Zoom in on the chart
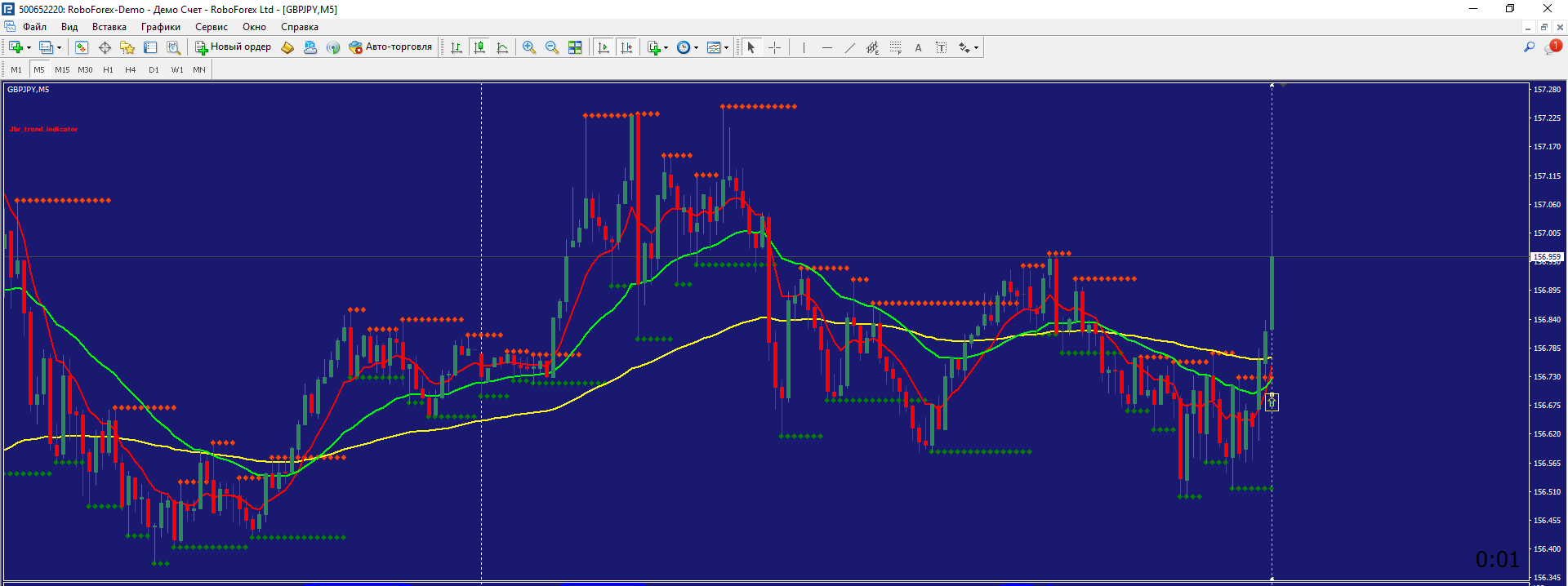The height and width of the screenshot is (586, 1568). tap(529, 47)
